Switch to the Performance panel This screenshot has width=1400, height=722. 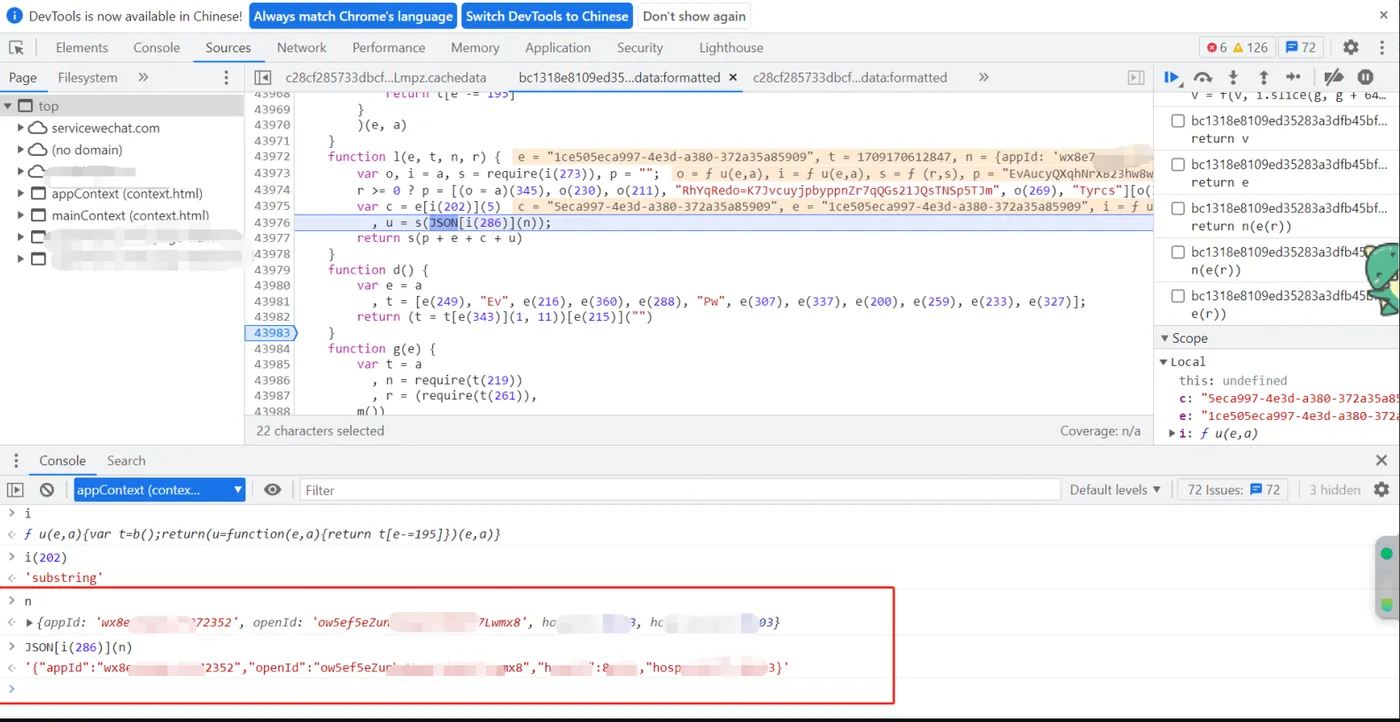pyautogui.click(x=389, y=47)
